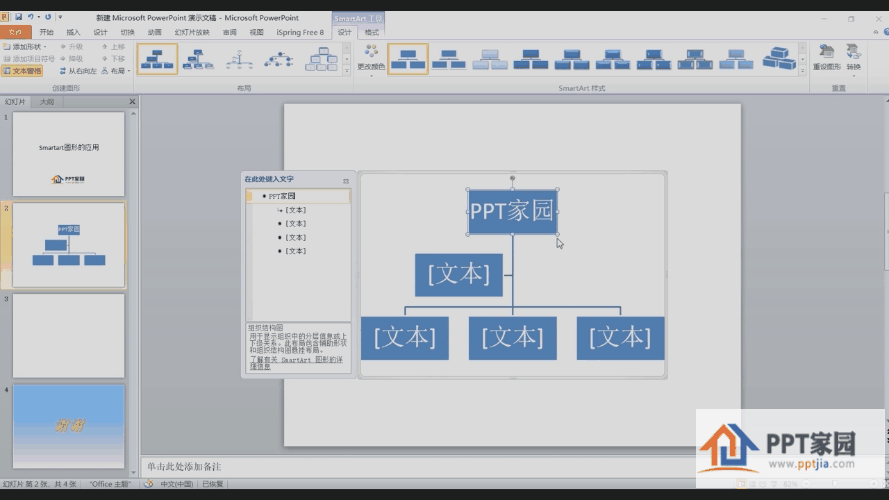Toggle the 文本窗格 text pane button
Screen dimensions: 889x500
[22, 71]
